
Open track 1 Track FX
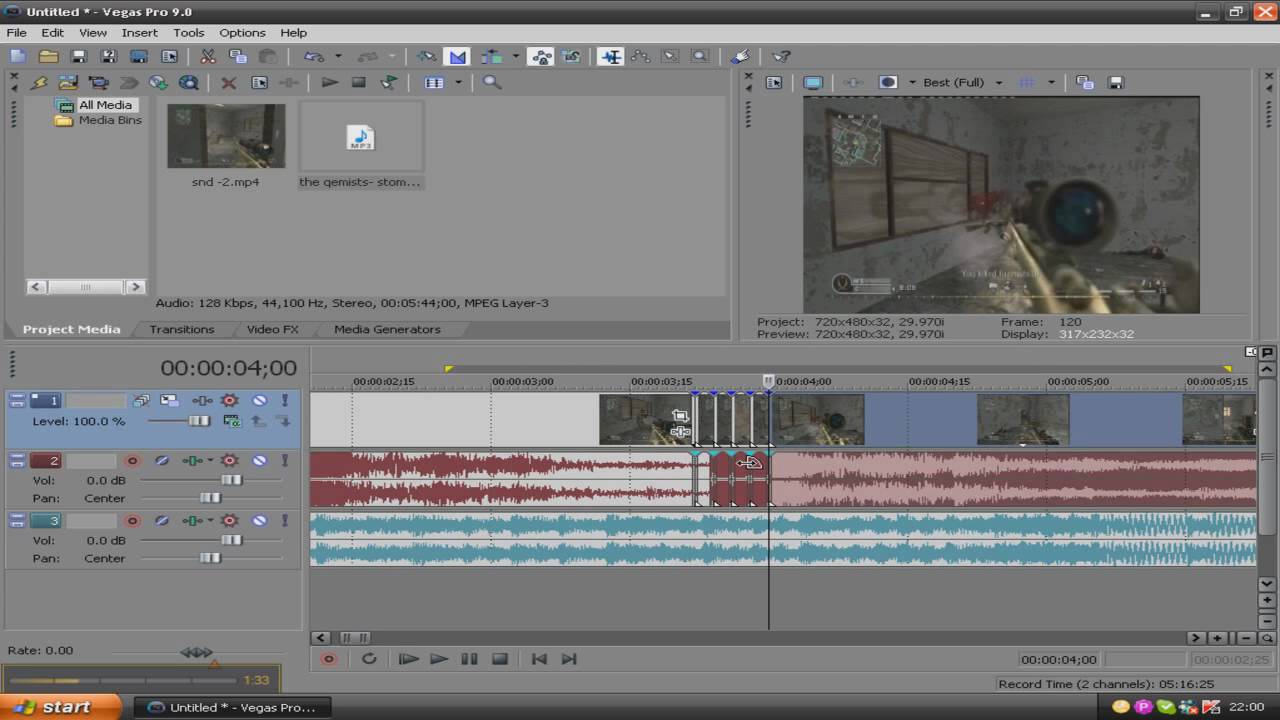pyautogui.click(x=201, y=401)
